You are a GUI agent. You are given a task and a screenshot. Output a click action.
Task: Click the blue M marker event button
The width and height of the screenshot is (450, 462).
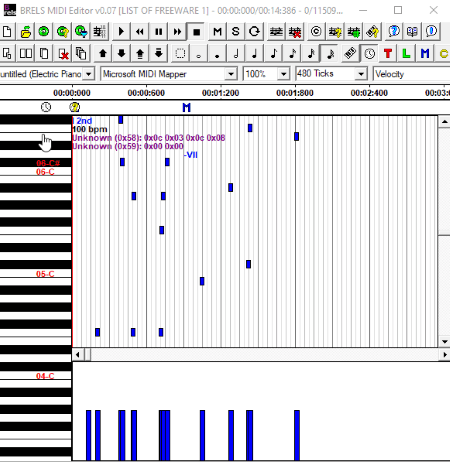coord(425,53)
